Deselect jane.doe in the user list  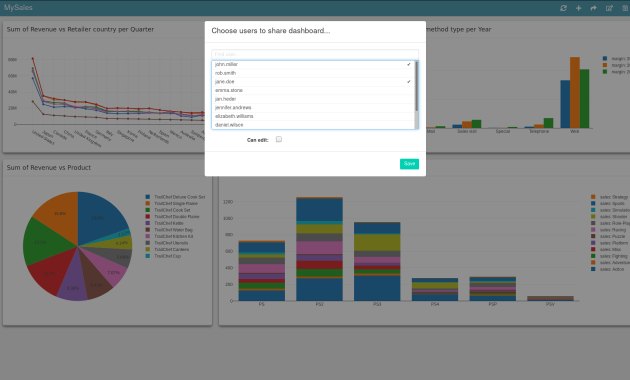pos(313,82)
